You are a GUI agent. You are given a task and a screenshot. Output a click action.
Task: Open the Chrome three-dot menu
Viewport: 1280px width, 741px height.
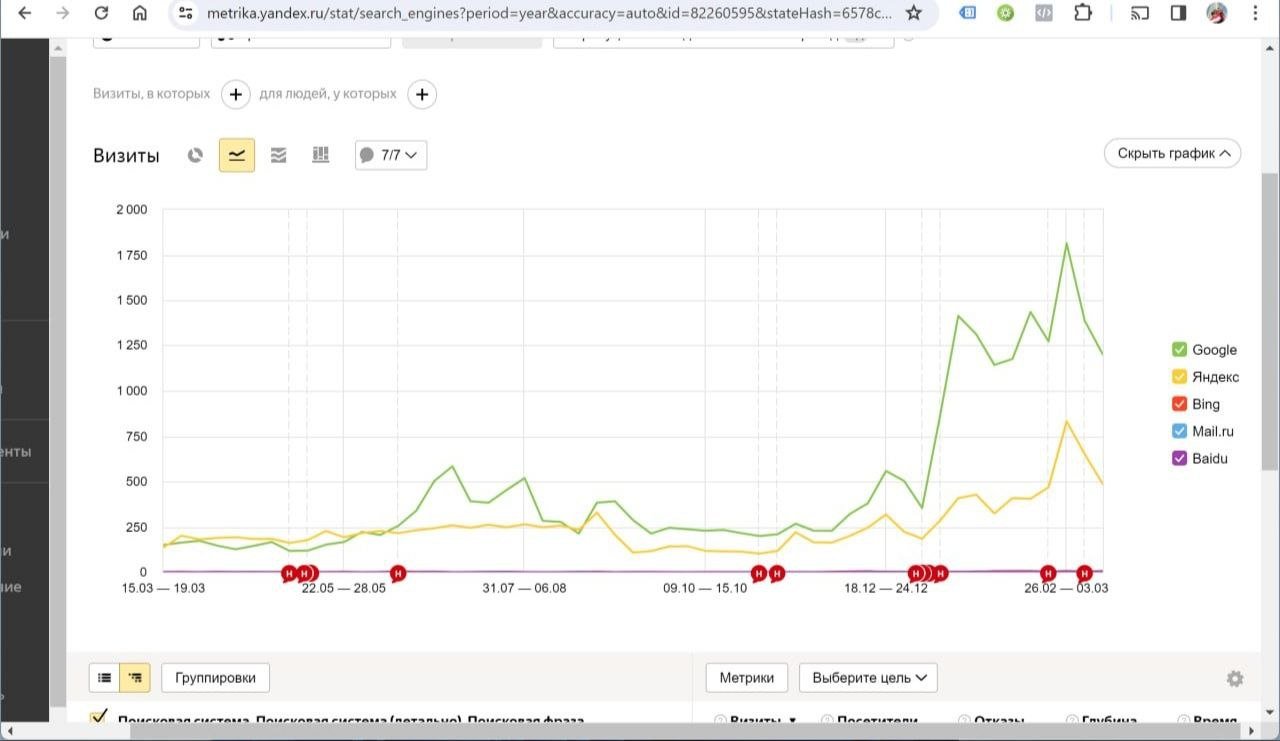pyautogui.click(x=1256, y=14)
